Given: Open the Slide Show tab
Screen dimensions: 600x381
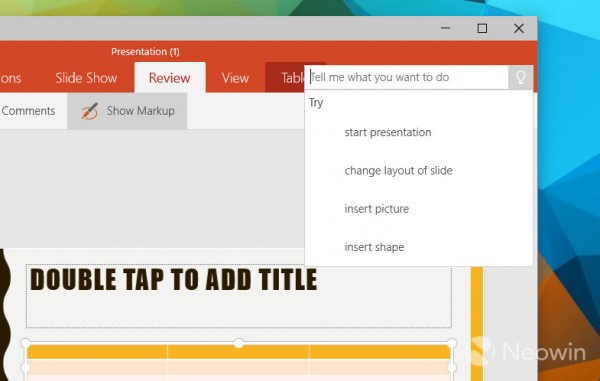Looking at the screenshot, I should 86,78.
